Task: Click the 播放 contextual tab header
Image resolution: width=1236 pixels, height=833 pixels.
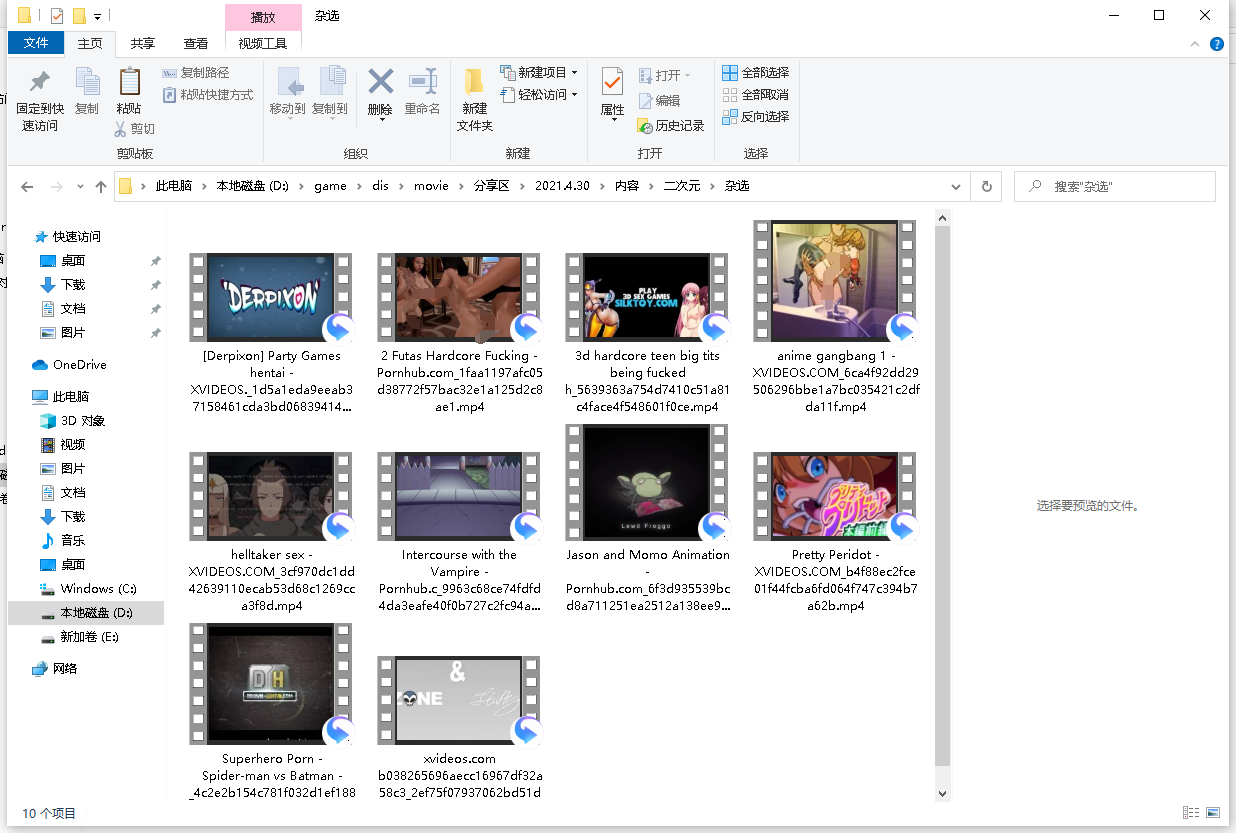Action: click(x=263, y=17)
